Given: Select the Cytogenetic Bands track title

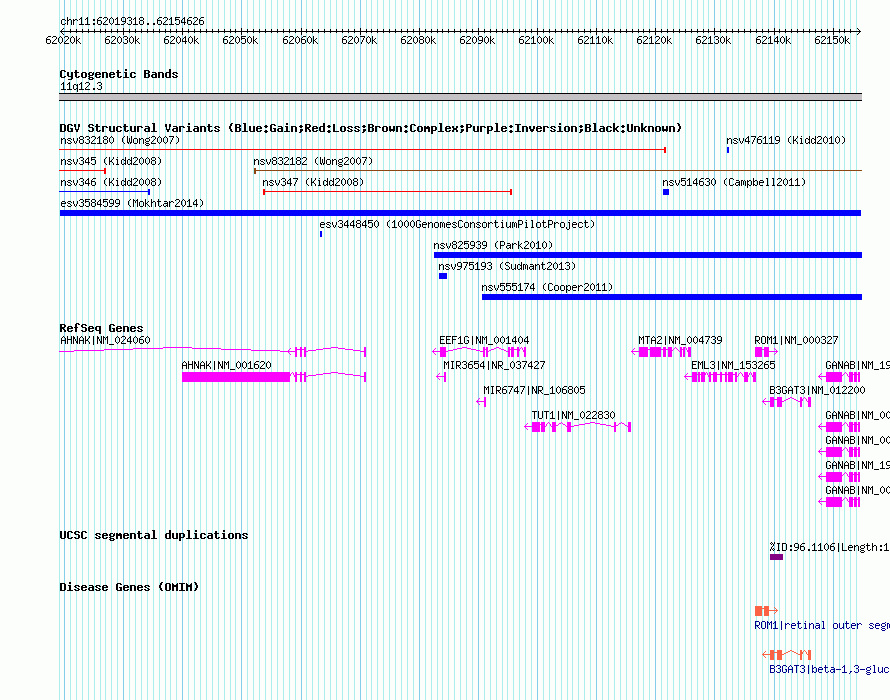Looking at the screenshot, I should pos(119,74).
